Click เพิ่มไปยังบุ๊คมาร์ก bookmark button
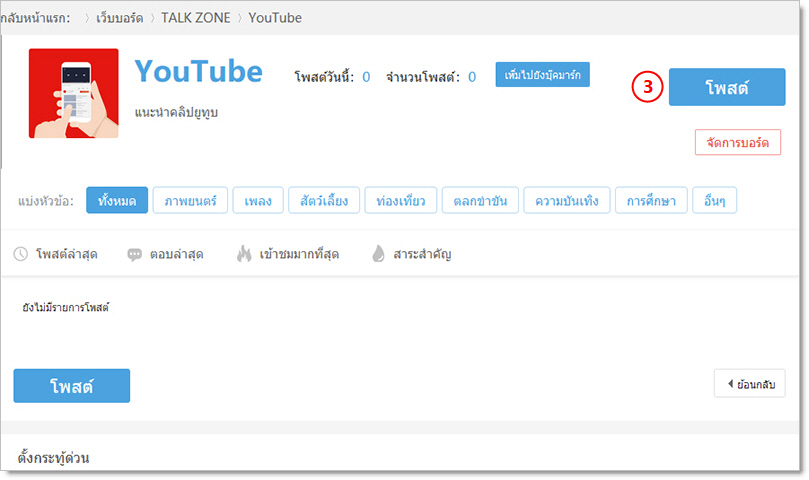The width and height of the screenshot is (809, 480). pyautogui.click(x=542, y=75)
